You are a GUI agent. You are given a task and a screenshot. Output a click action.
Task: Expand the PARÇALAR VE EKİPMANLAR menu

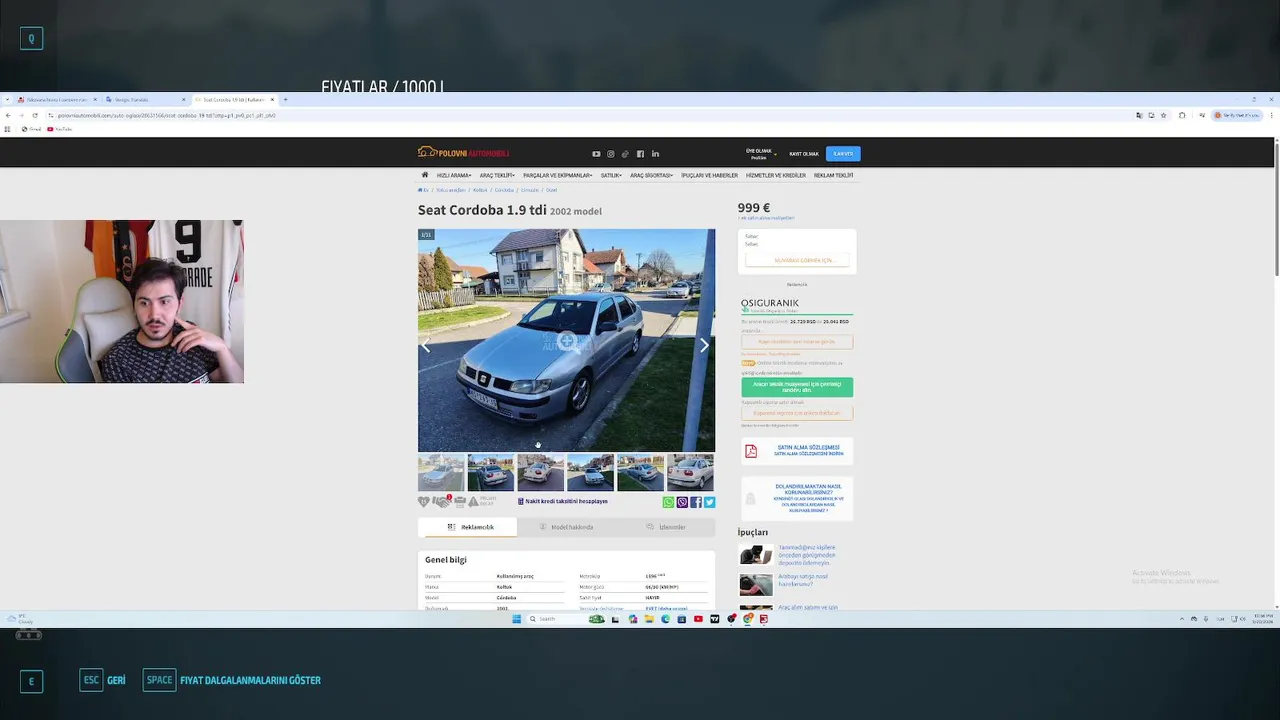pyautogui.click(x=558, y=175)
